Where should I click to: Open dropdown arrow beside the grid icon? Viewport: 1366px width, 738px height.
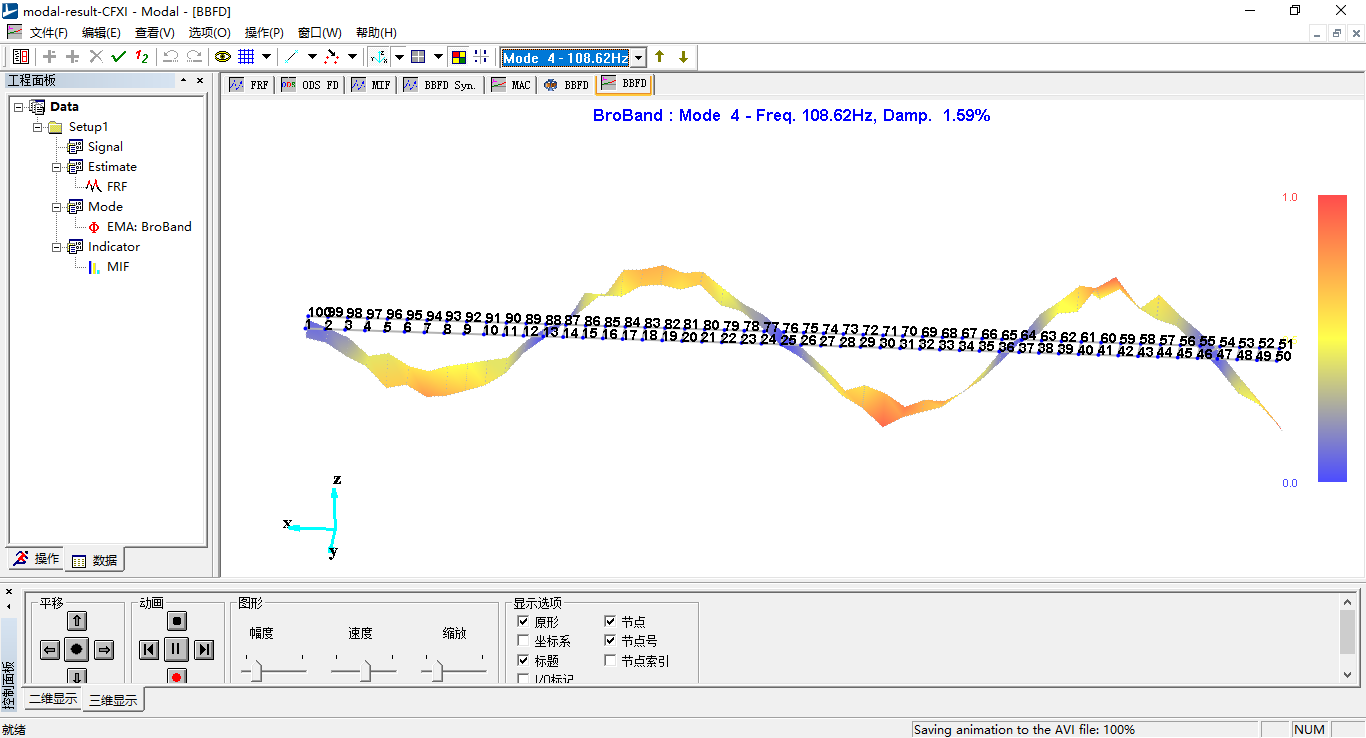[267, 57]
